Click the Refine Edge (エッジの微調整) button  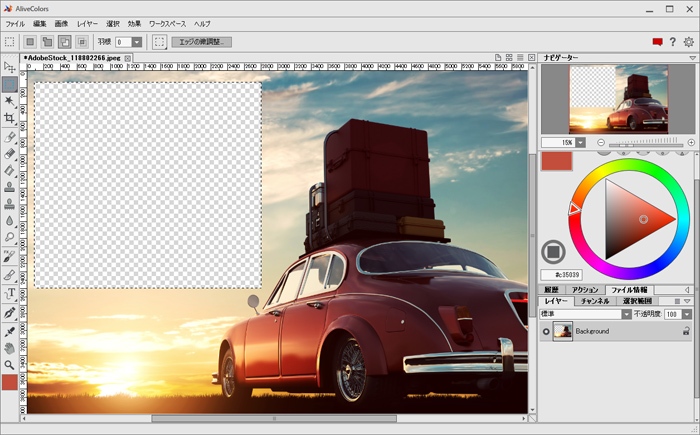[202, 42]
